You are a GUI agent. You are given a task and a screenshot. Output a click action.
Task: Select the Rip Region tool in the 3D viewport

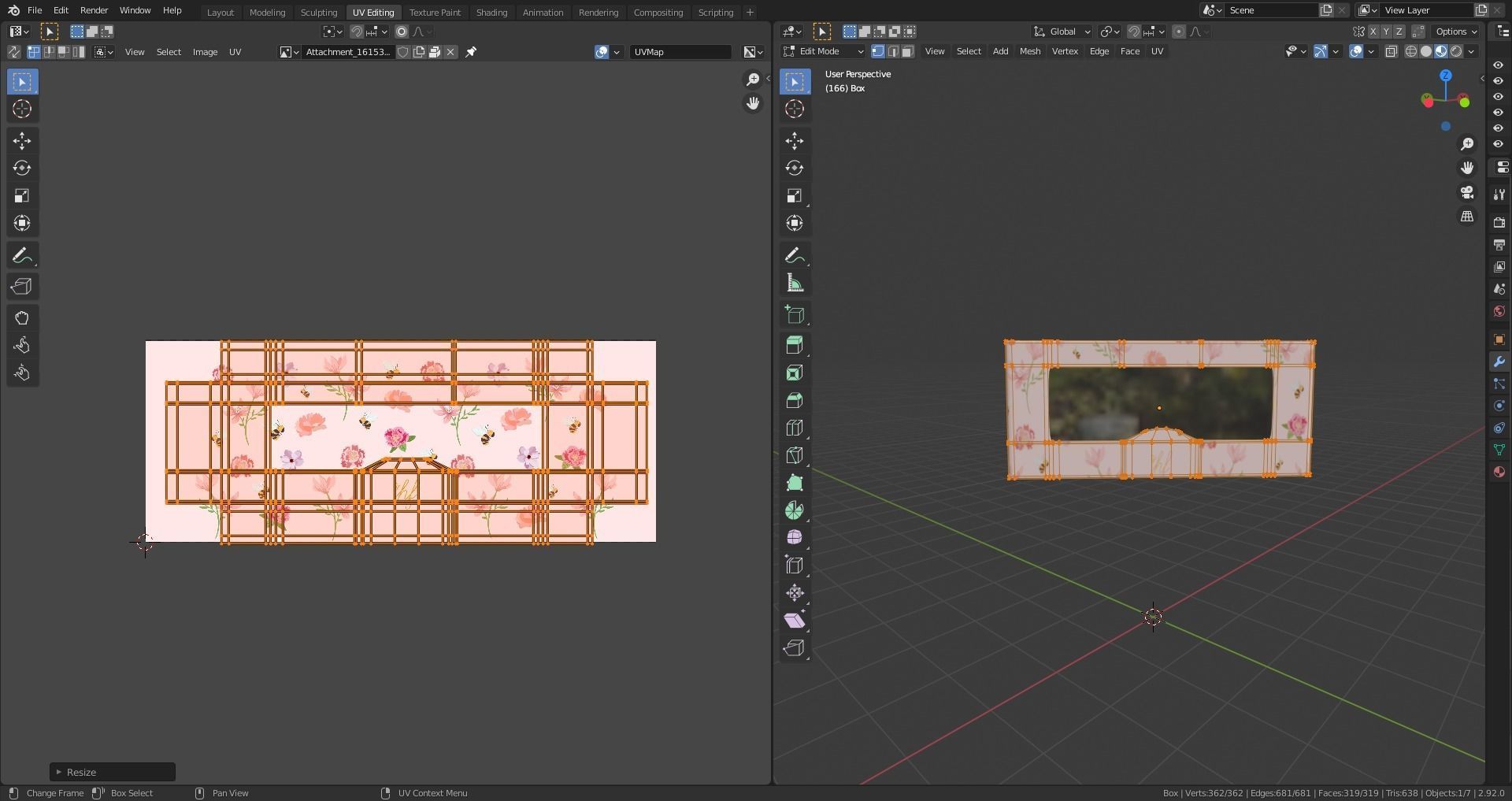point(795,648)
